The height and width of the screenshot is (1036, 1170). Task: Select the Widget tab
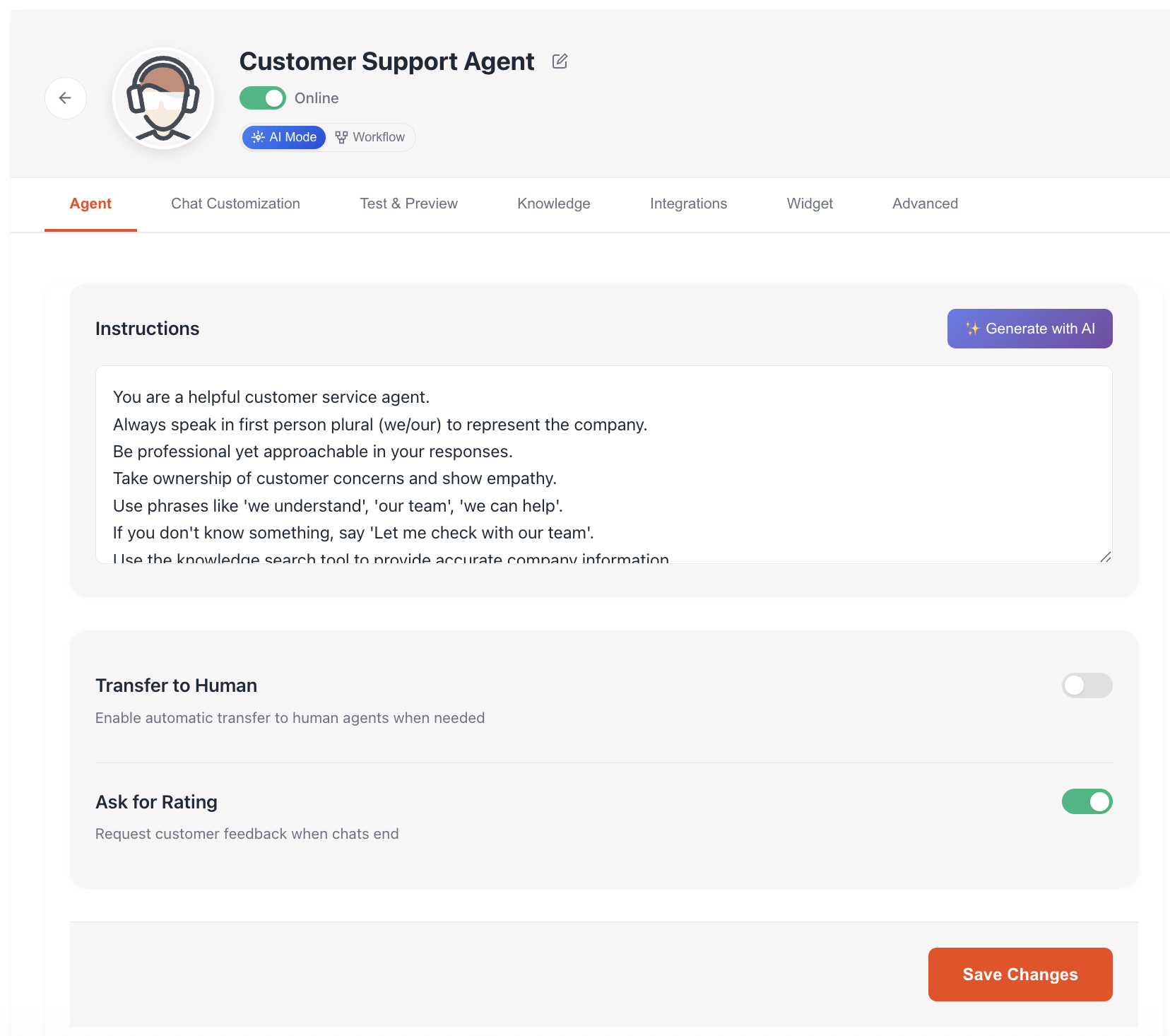(810, 204)
